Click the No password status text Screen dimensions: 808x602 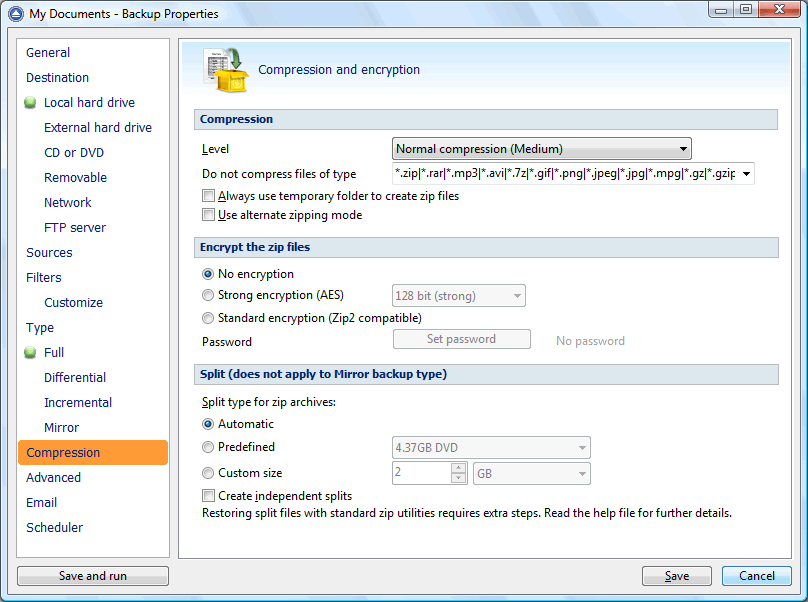pos(591,341)
